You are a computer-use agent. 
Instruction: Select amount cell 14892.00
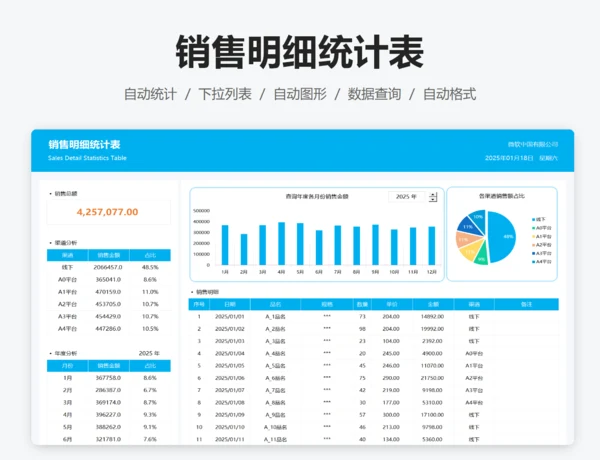point(432,316)
